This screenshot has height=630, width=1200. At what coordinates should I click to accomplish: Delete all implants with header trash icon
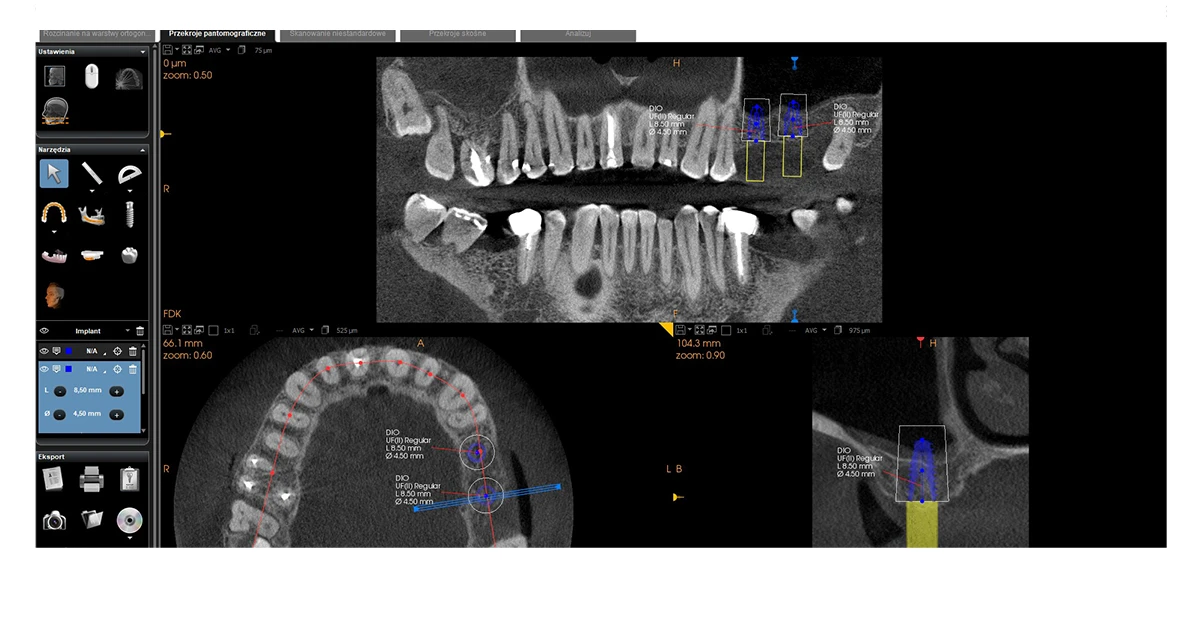[140, 331]
